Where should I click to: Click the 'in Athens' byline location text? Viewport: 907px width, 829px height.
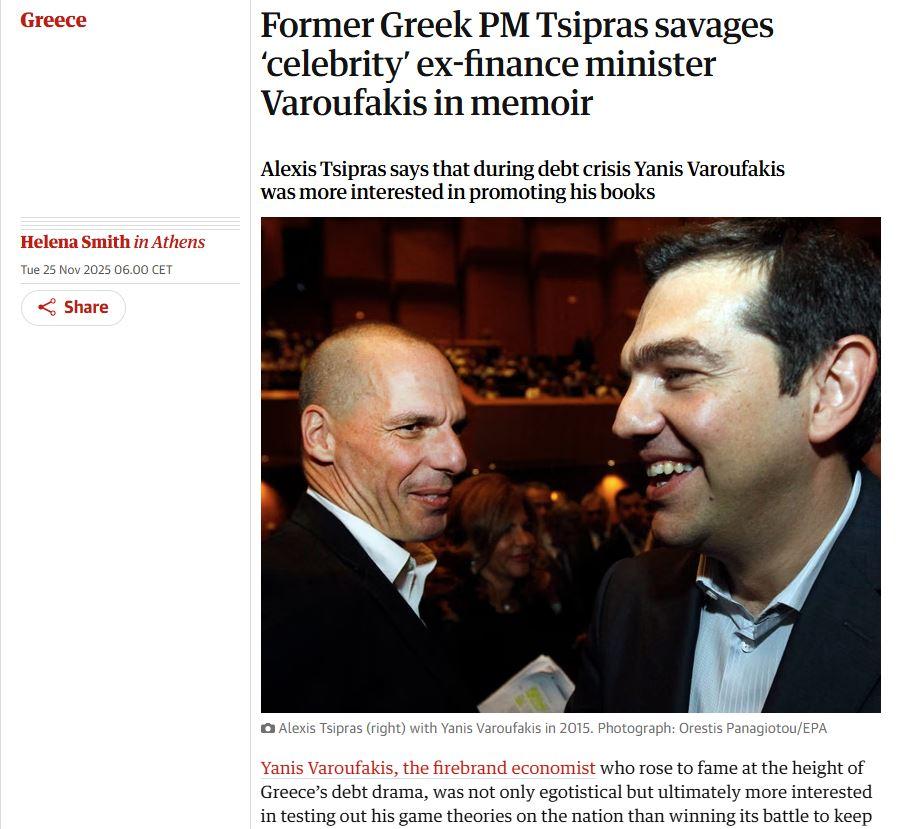coord(169,242)
